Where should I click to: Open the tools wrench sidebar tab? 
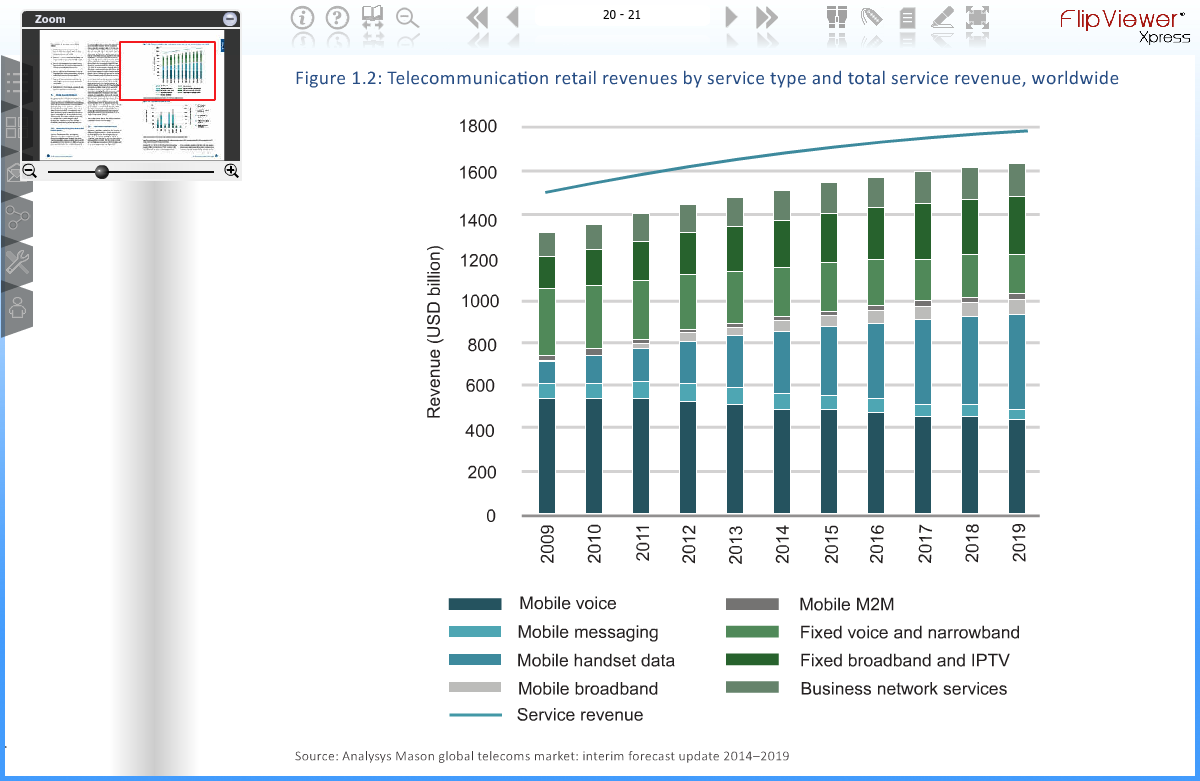tap(16, 263)
